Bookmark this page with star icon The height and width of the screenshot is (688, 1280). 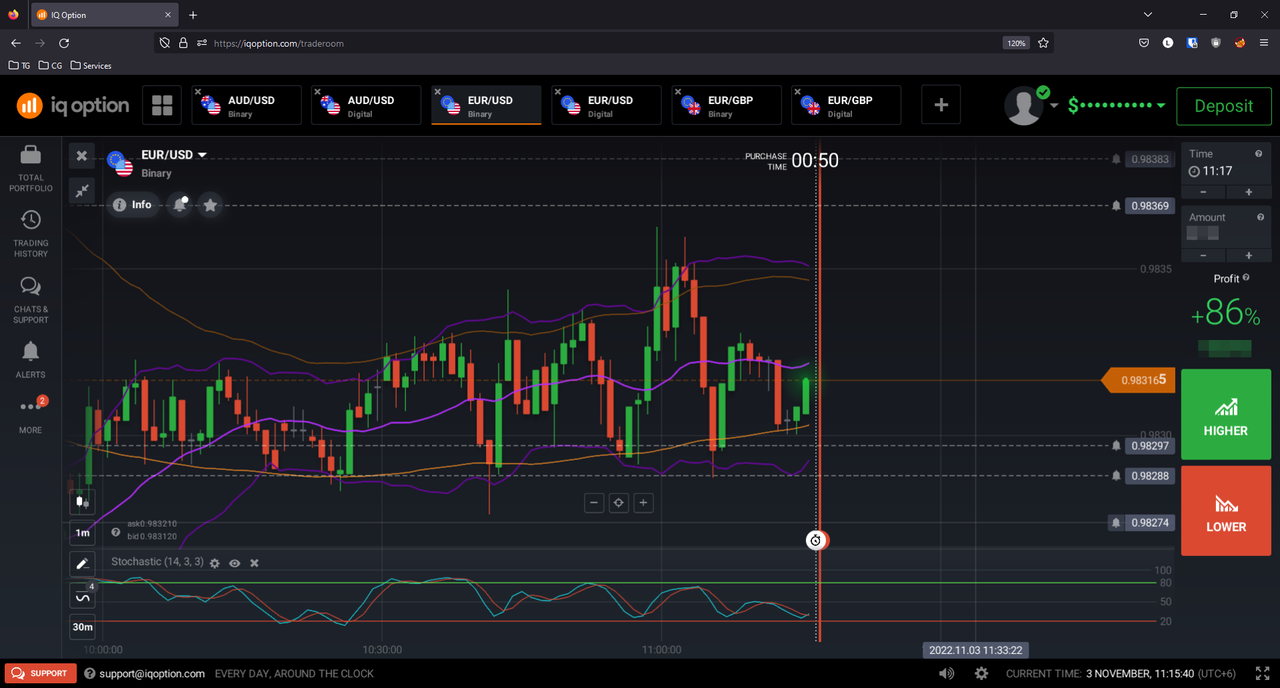(x=1043, y=43)
